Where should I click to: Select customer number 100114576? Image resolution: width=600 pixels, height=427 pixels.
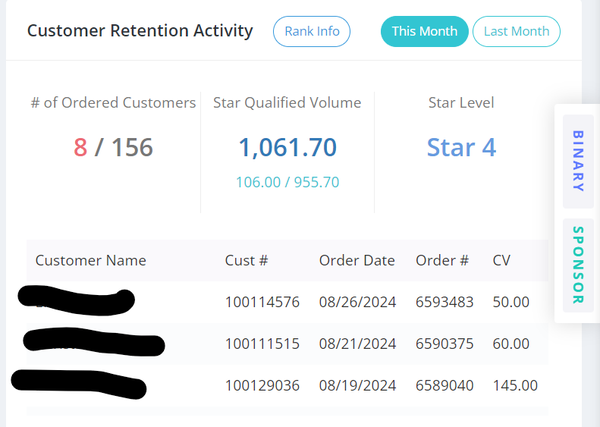coord(263,301)
